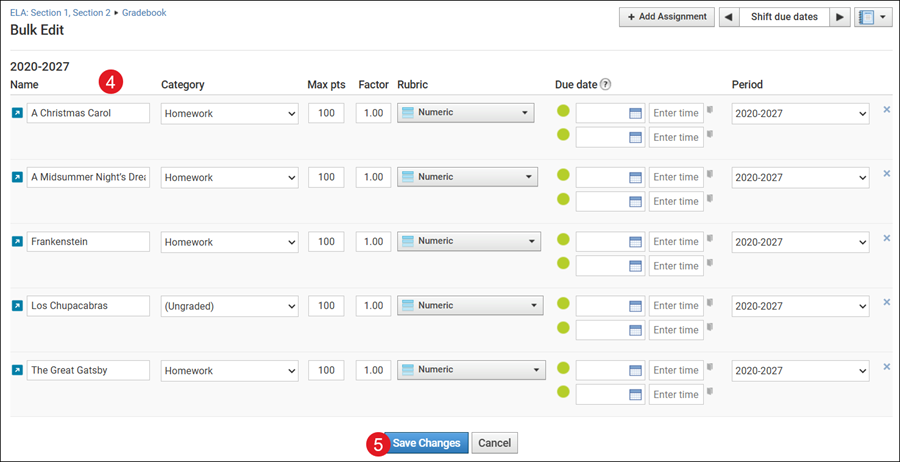Click Max pts field for Frankenstein
This screenshot has width=900, height=462.
tap(326, 242)
